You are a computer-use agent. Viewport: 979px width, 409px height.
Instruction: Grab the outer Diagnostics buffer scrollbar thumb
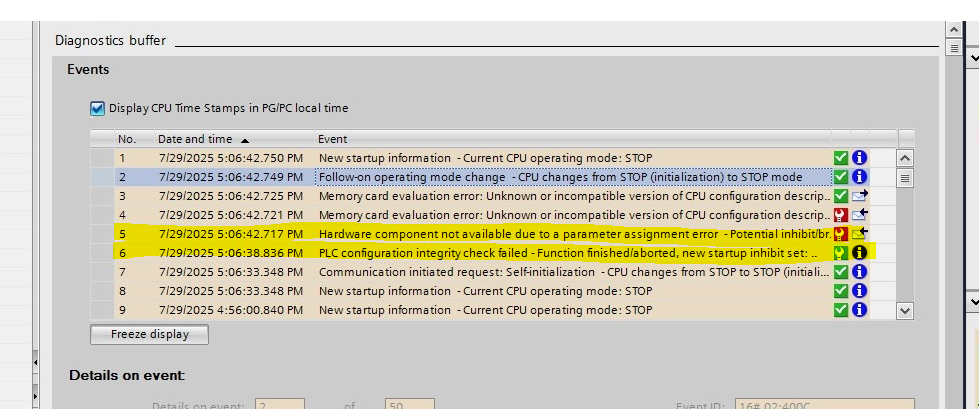tap(953, 48)
